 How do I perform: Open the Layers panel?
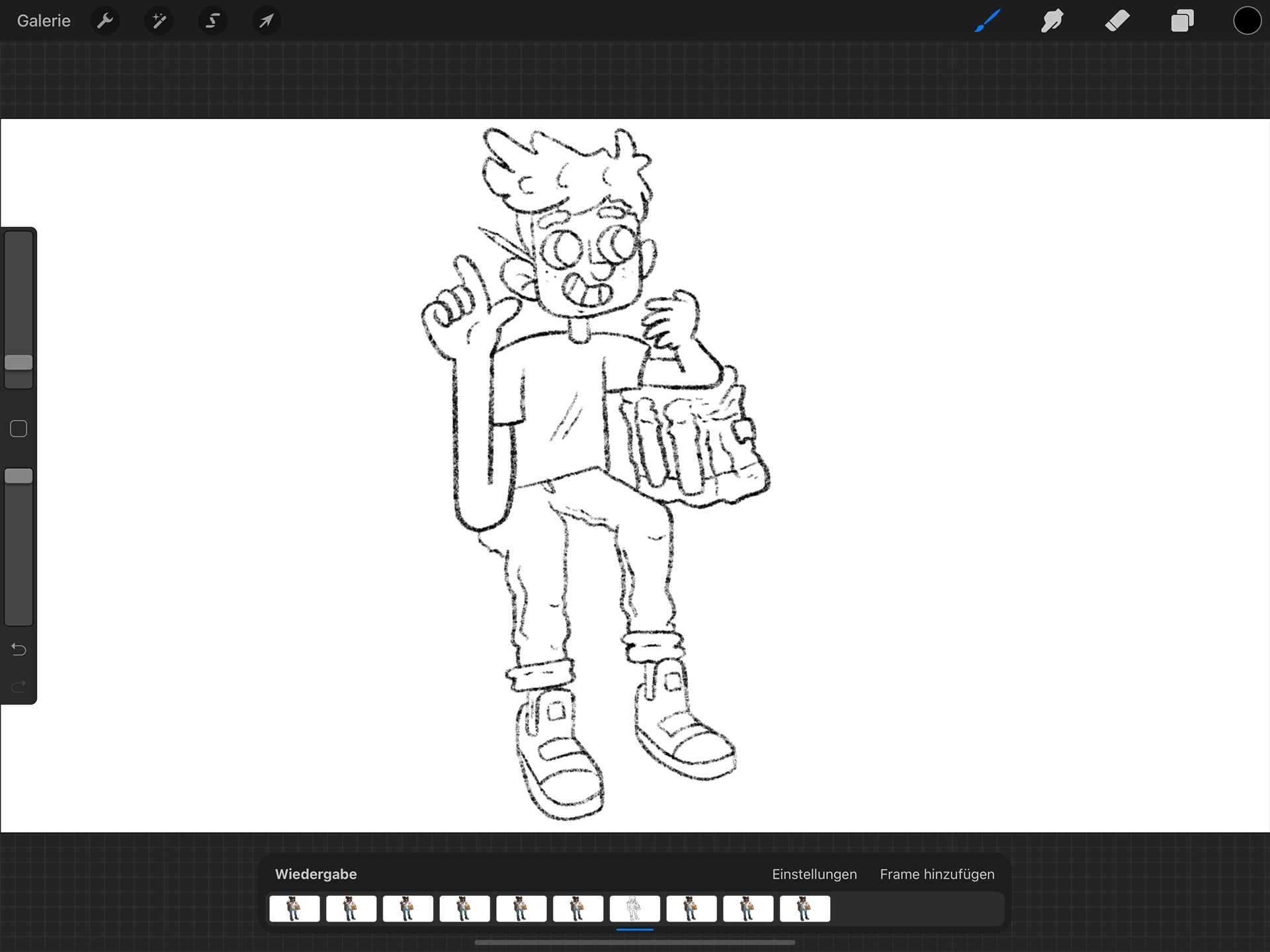click(1182, 21)
